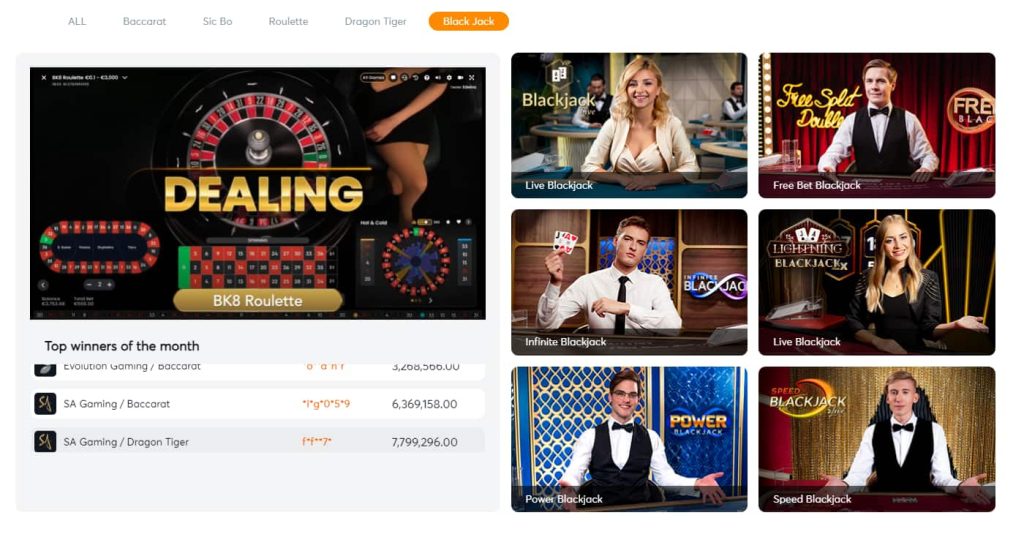The width and height of the screenshot is (1024, 548).
Task: Select the Dragon Tiger category tab
Action: (x=376, y=22)
